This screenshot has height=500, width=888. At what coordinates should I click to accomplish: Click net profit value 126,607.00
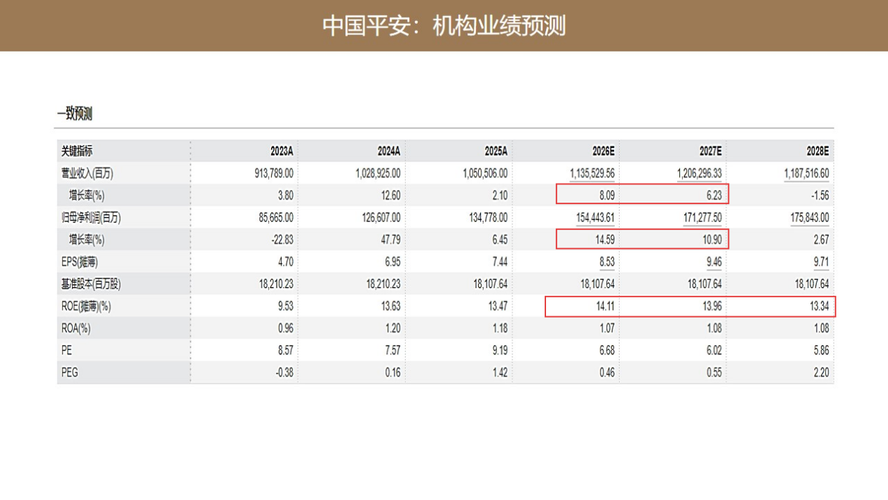coord(381,217)
